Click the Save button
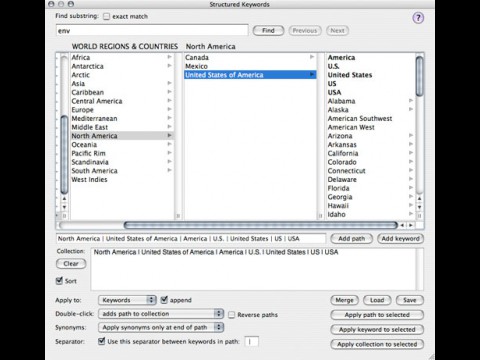480x360 pixels. (410, 300)
